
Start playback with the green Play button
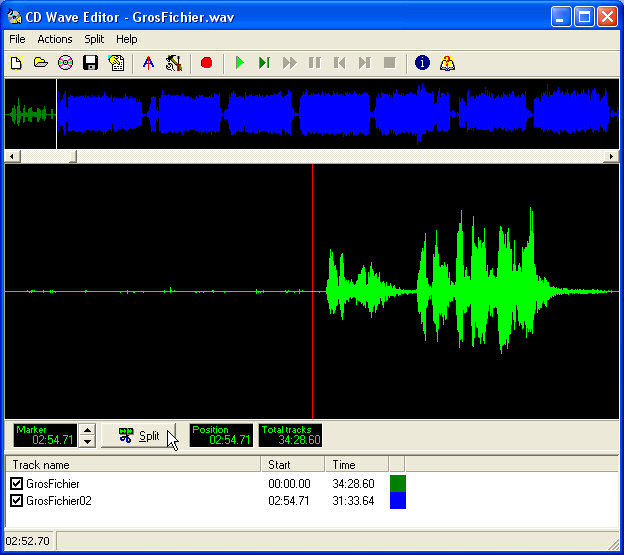click(239, 63)
